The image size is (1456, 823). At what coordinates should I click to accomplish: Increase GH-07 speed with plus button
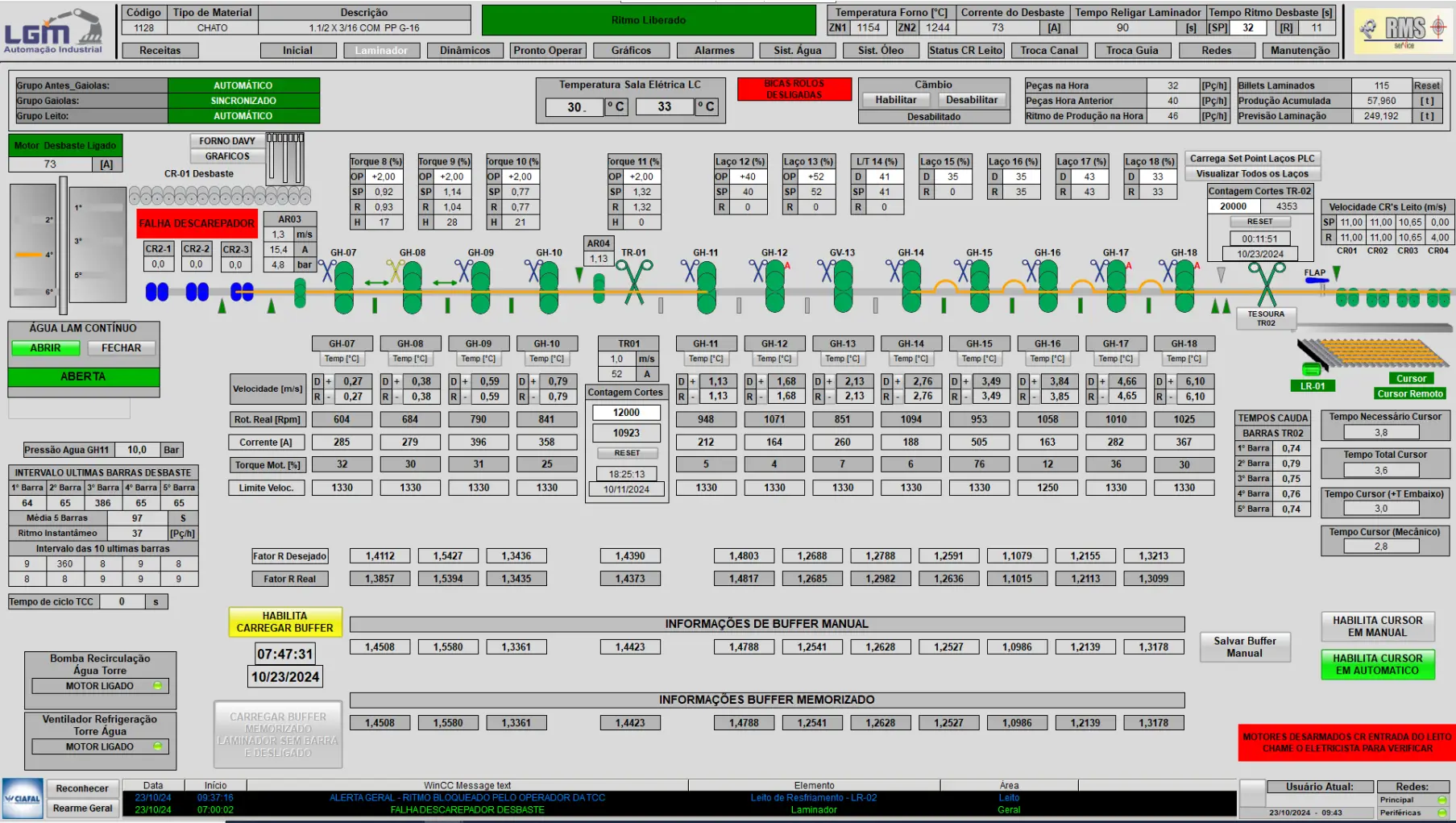click(328, 381)
